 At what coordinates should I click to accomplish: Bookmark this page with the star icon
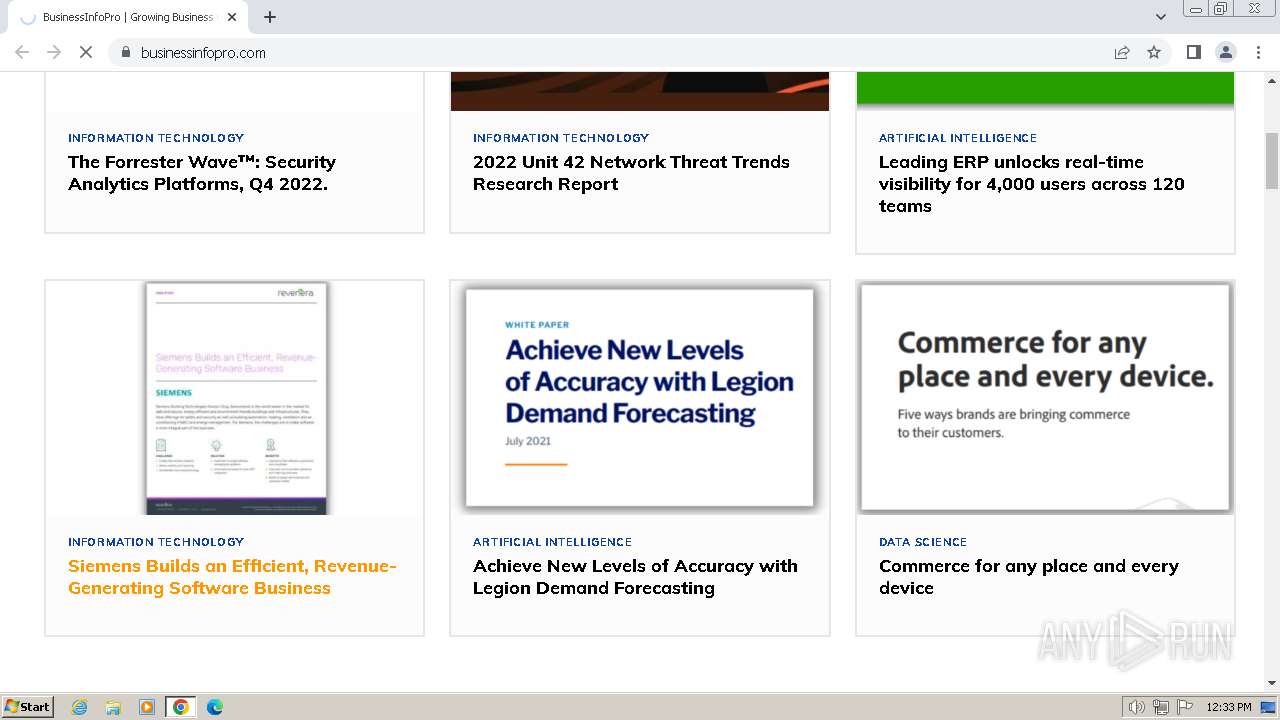1154,52
